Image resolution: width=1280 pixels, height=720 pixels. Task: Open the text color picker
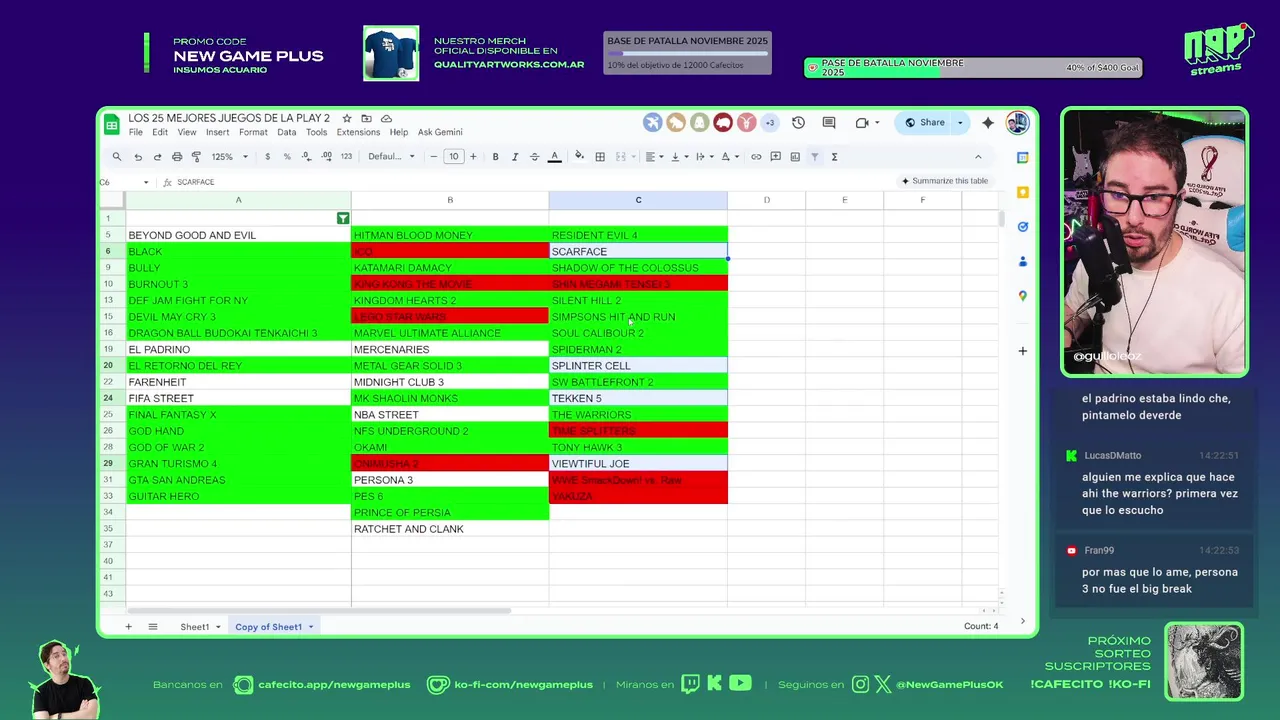pos(555,156)
